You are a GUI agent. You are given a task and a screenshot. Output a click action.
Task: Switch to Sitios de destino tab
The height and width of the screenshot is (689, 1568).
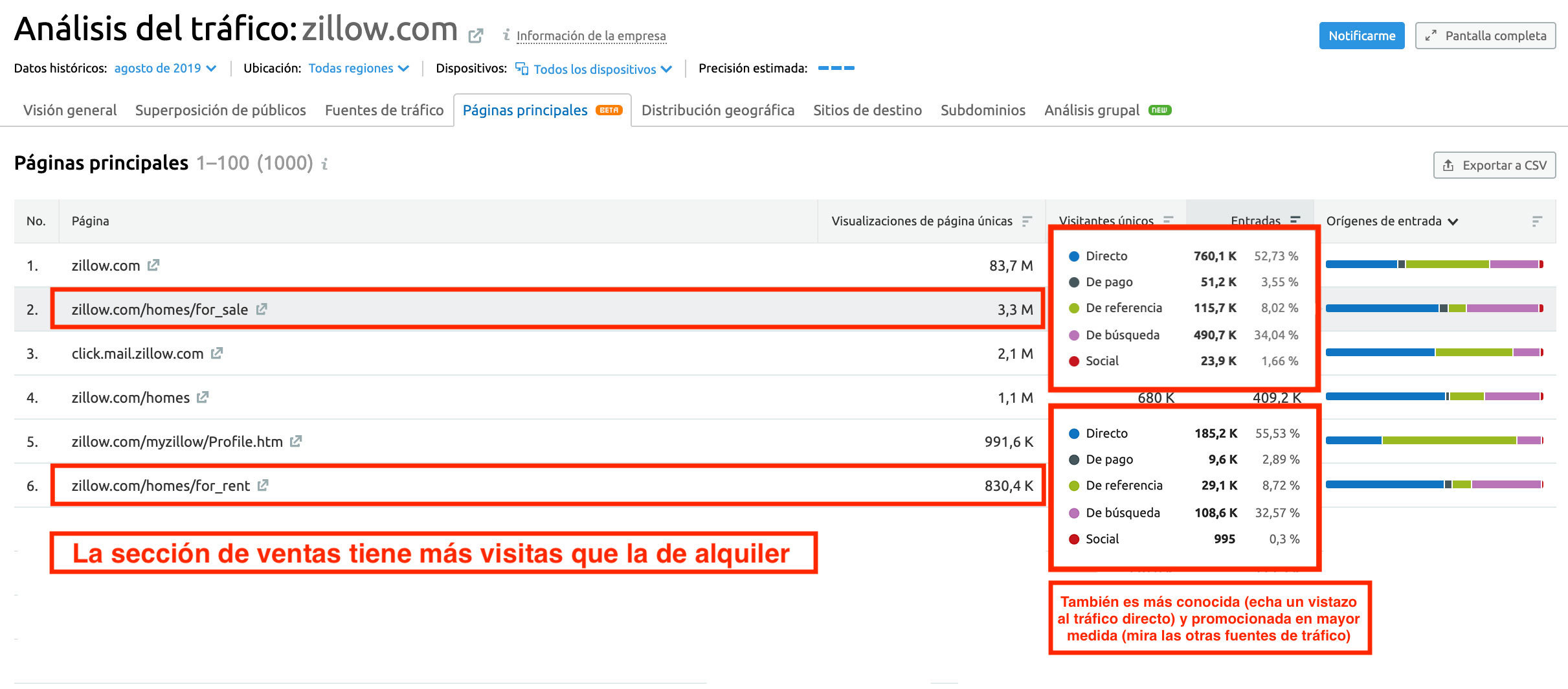[868, 110]
